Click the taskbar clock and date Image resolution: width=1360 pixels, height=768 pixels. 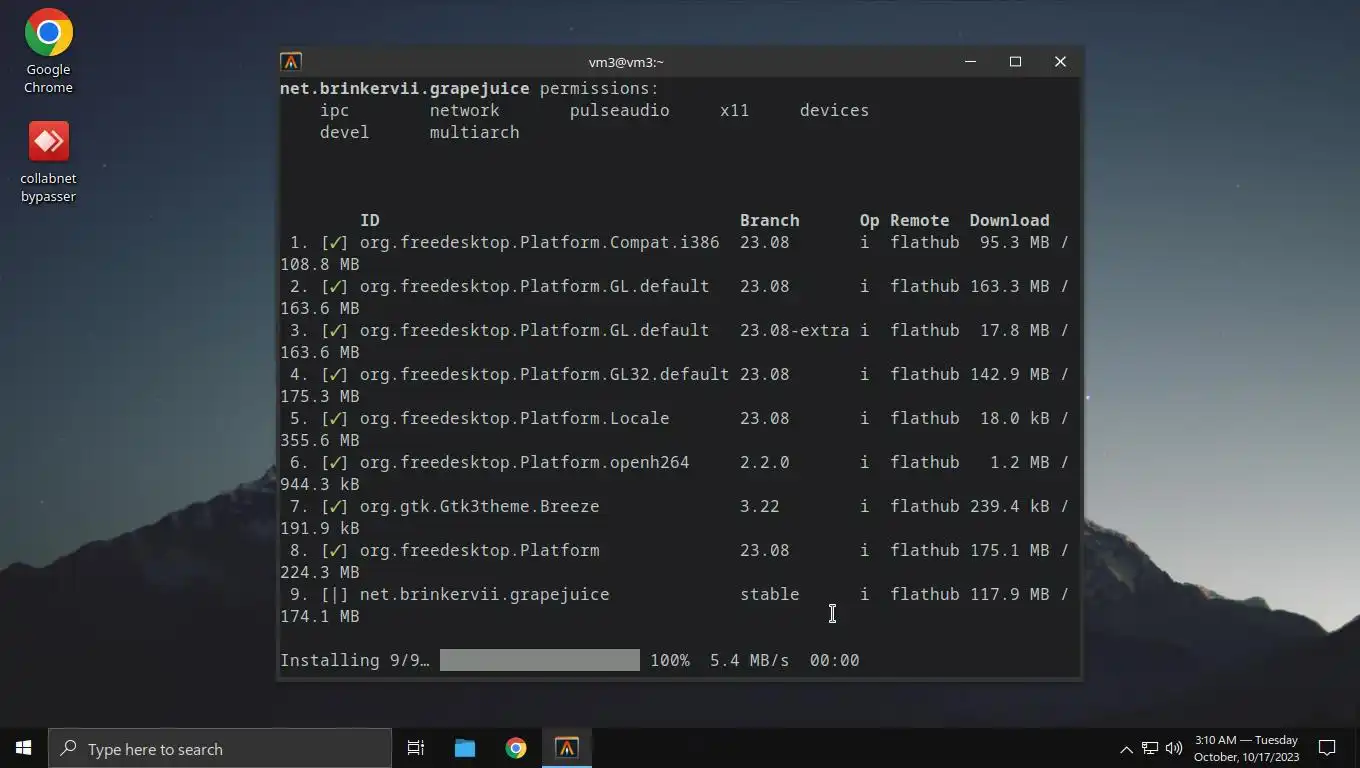pos(1246,748)
